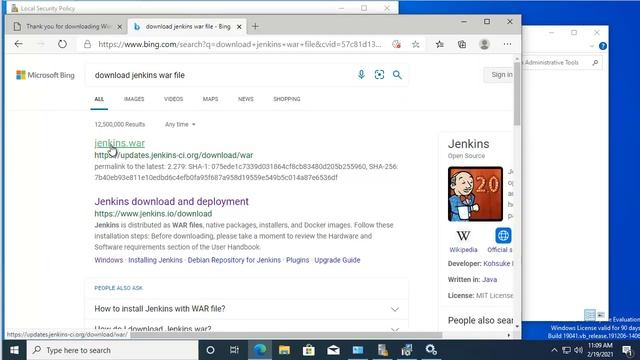This screenshot has height=360, width=640.
Task: Reload the Bing search page
Action: point(62,44)
